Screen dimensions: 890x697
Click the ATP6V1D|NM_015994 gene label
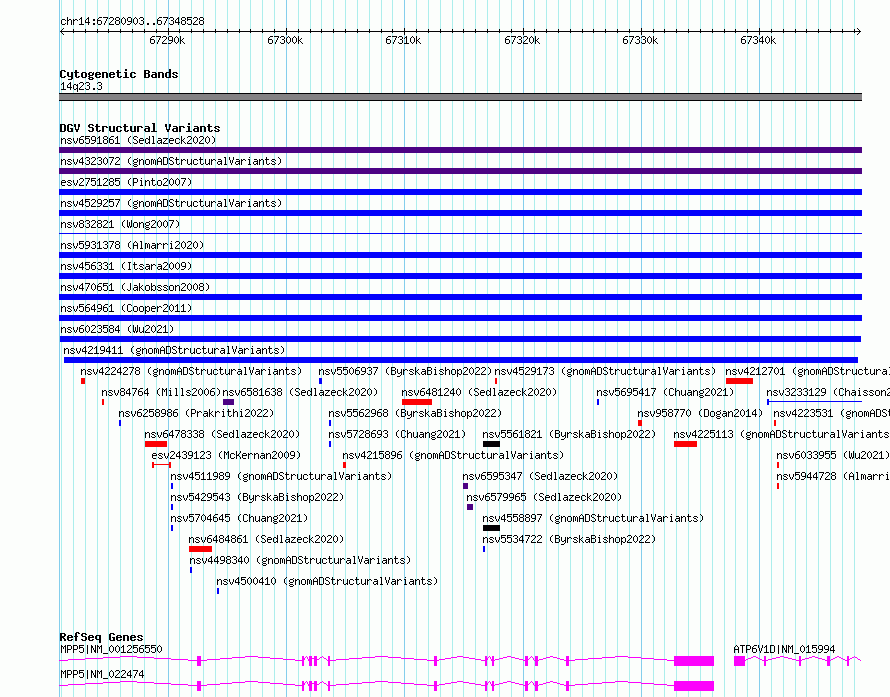tap(784, 649)
